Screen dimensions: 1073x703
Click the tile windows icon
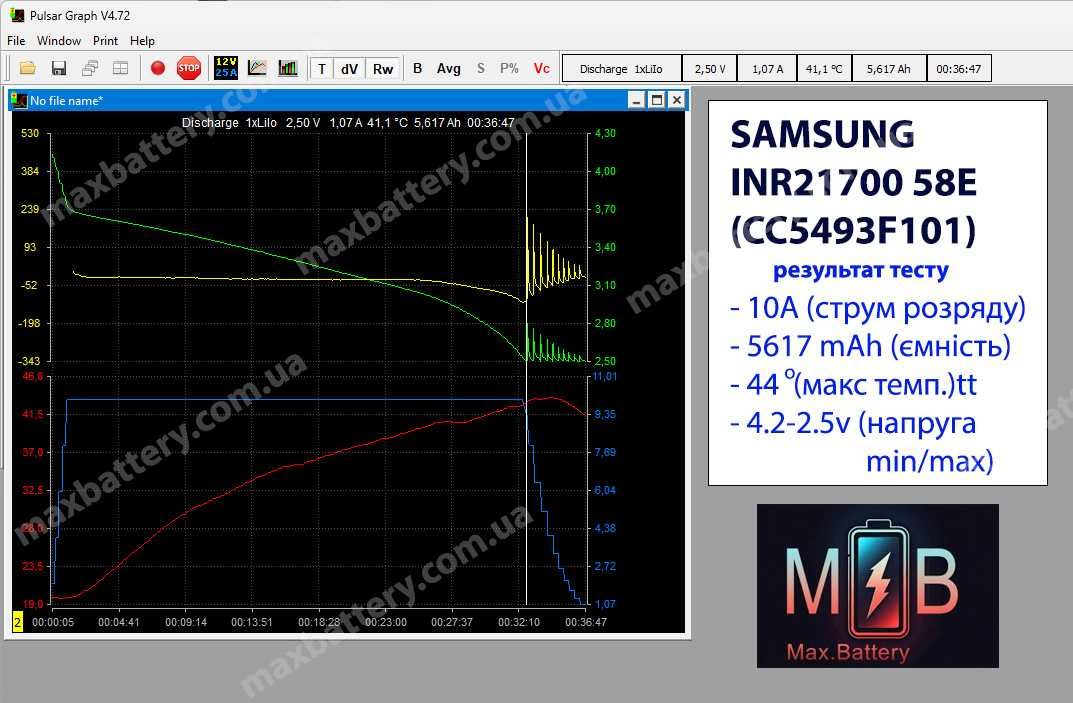[120, 68]
